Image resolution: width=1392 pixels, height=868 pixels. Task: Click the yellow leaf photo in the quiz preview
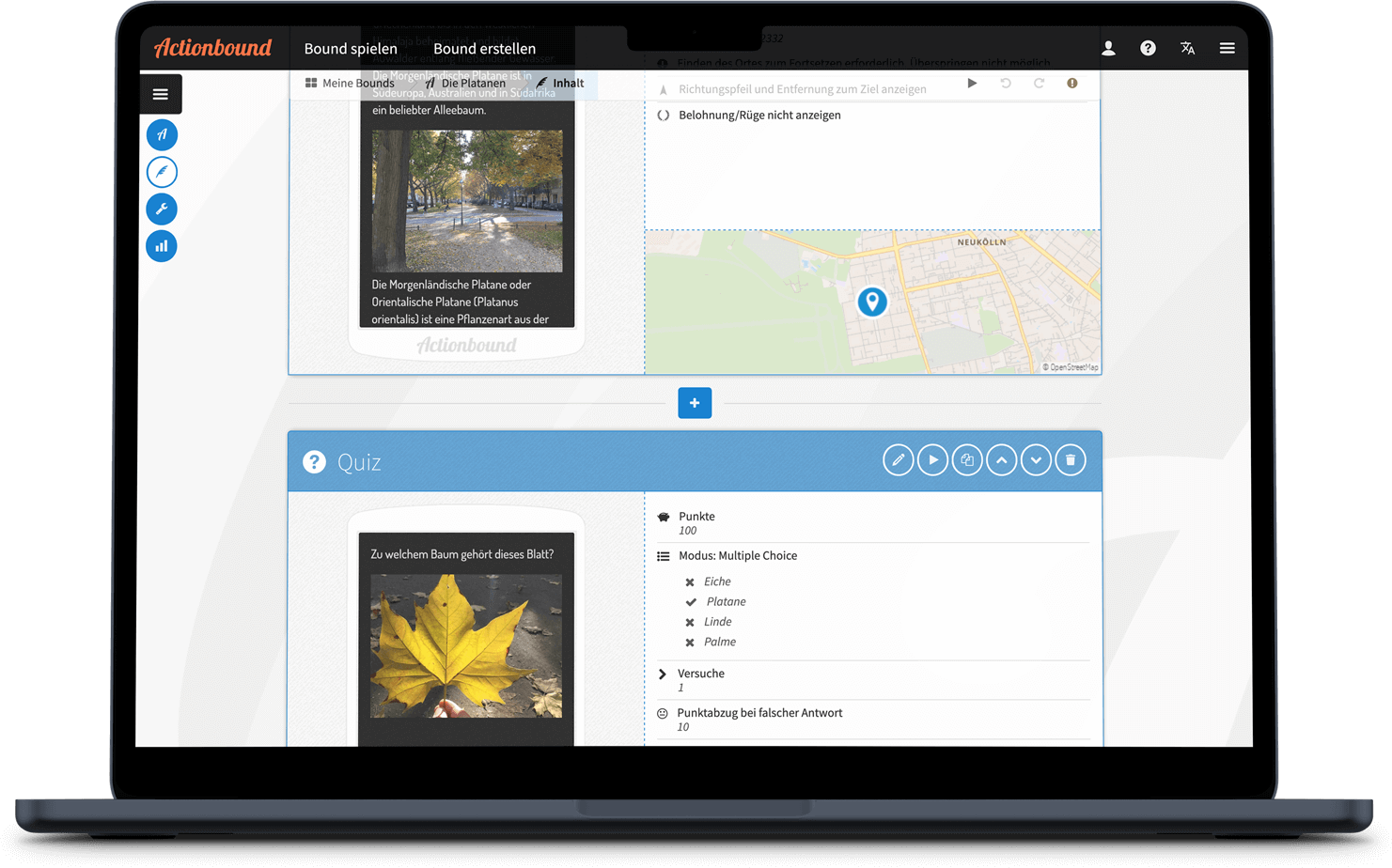coord(466,643)
